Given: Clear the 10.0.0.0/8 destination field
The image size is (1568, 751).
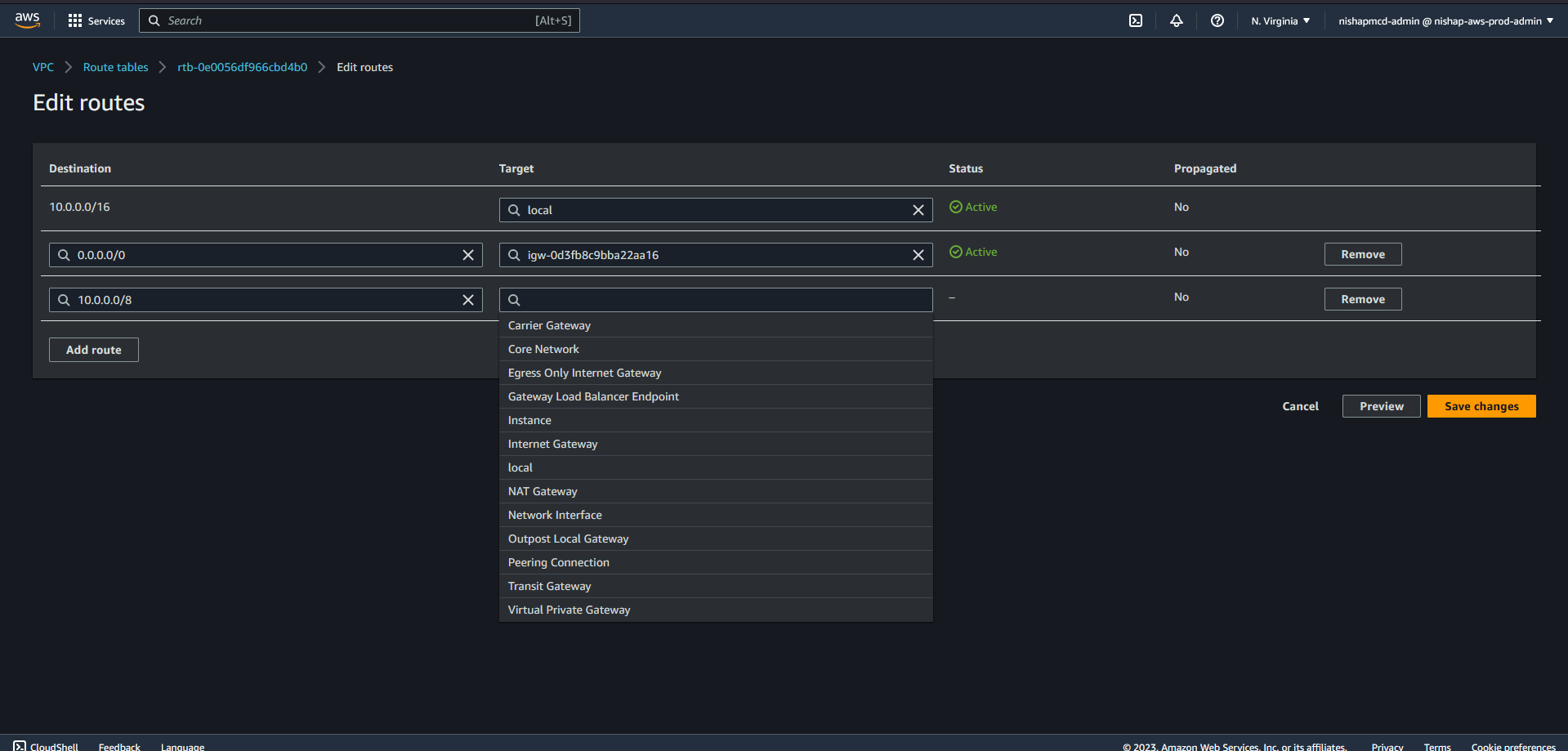Looking at the screenshot, I should click(x=468, y=300).
